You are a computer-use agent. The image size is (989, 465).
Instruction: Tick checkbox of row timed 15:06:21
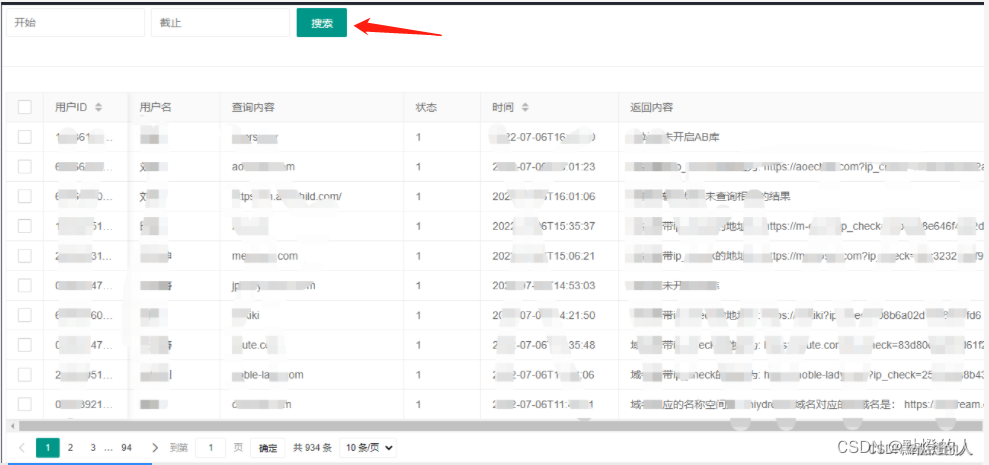(x=25, y=256)
